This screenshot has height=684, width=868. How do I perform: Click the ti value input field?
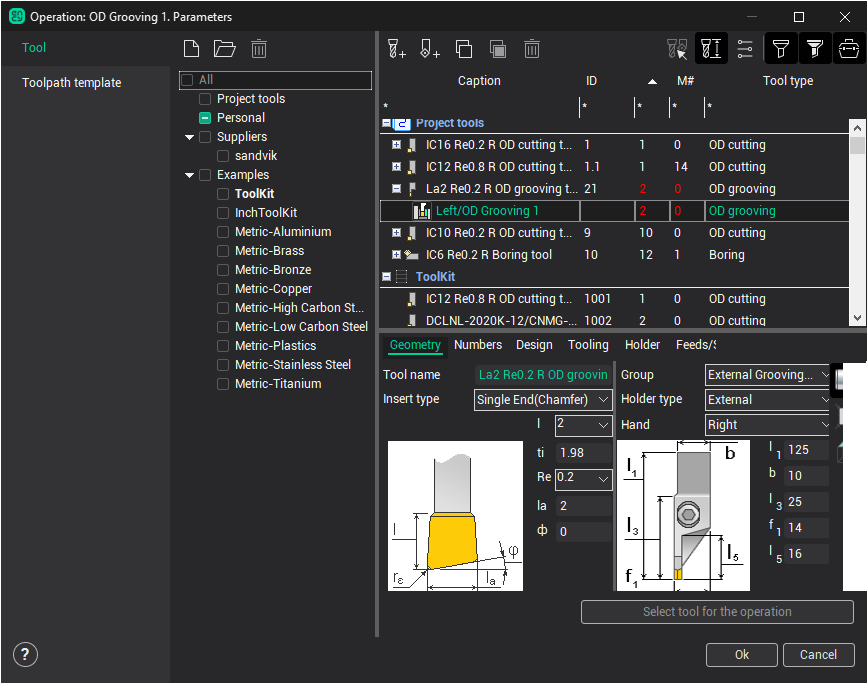[x=583, y=455]
